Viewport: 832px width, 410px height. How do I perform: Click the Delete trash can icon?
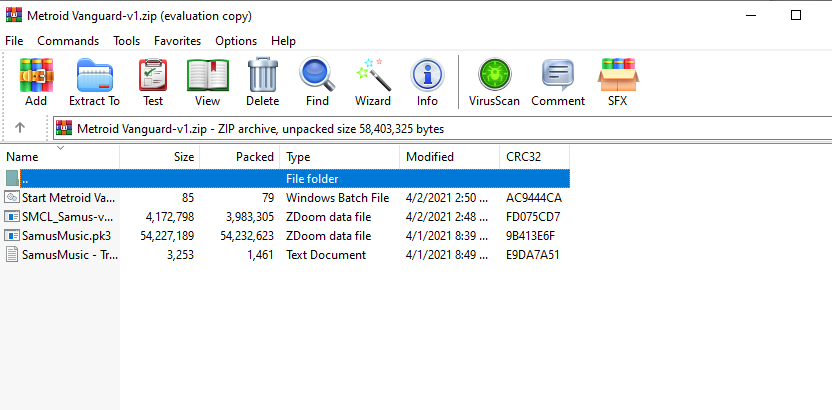point(263,75)
